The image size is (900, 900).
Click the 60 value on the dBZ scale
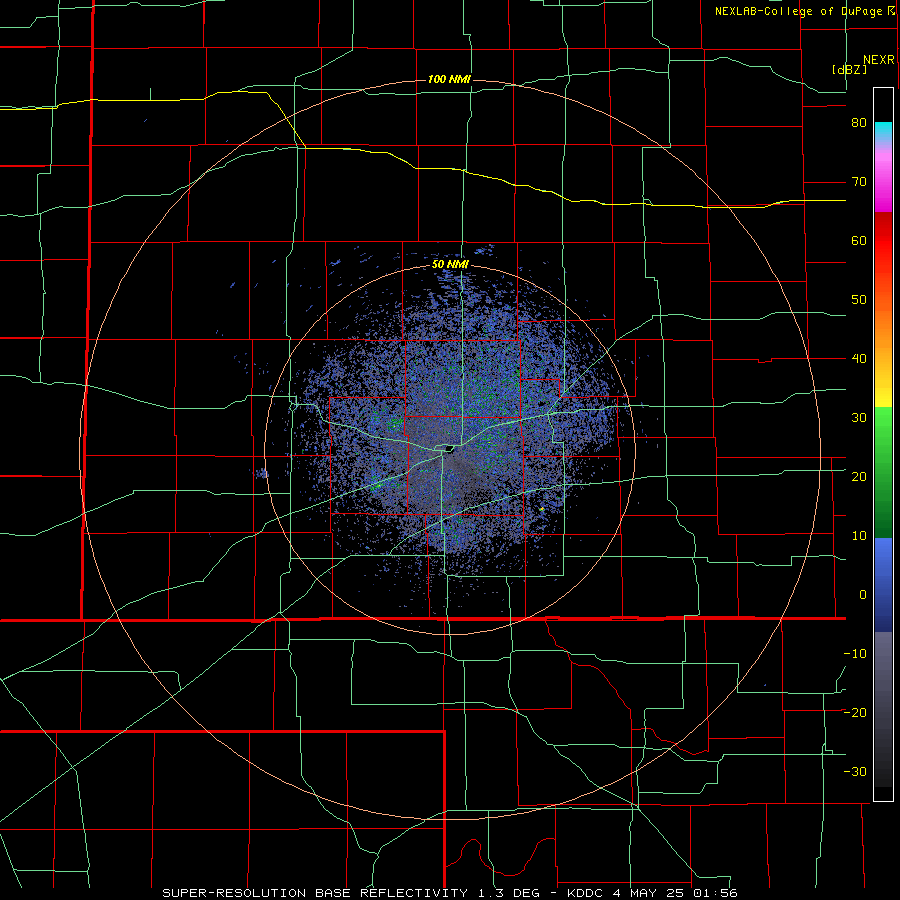coord(859,240)
